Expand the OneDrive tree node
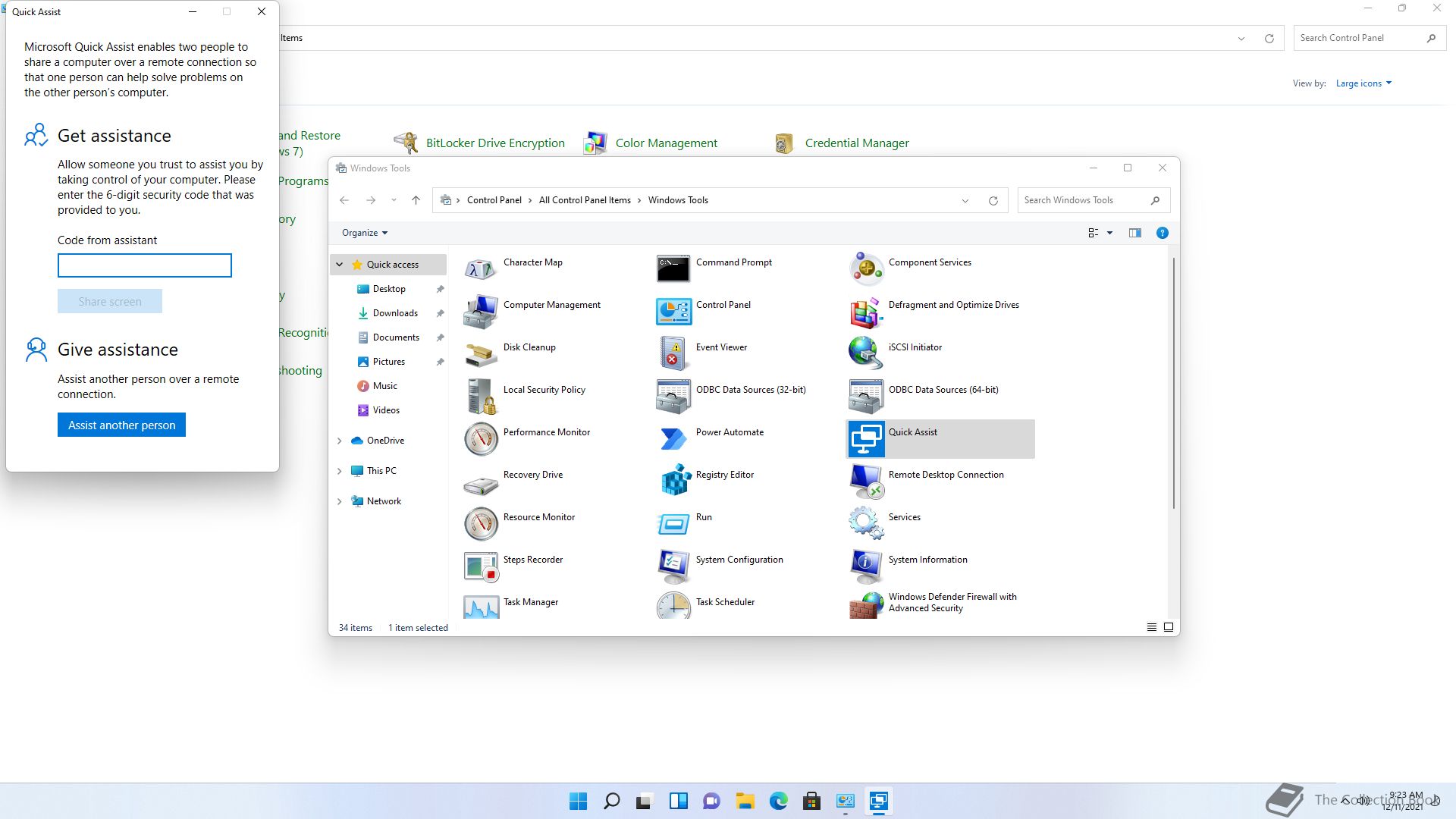The image size is (1456, 819). tap(340, 441)
